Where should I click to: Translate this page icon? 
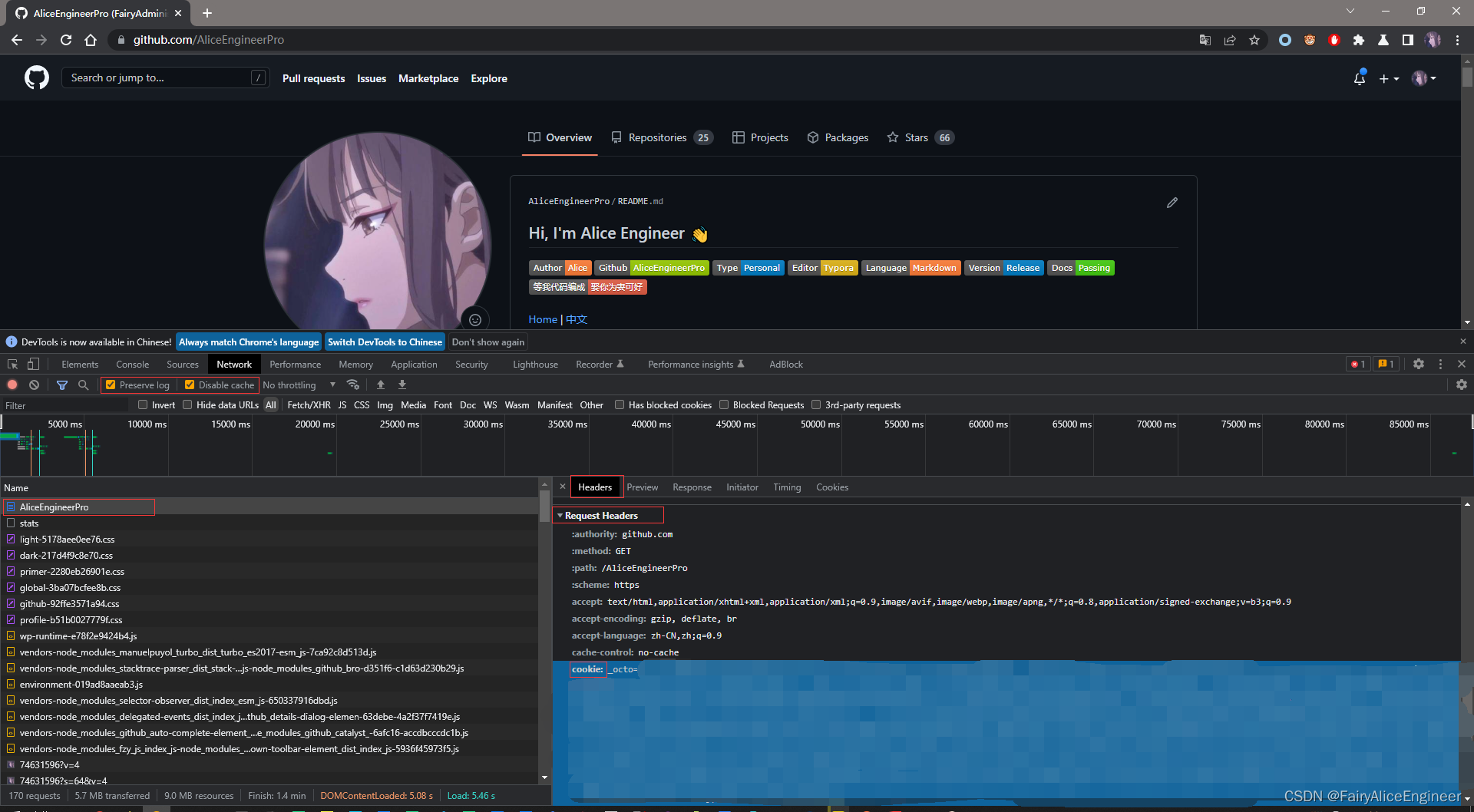tap(1205, 40)
